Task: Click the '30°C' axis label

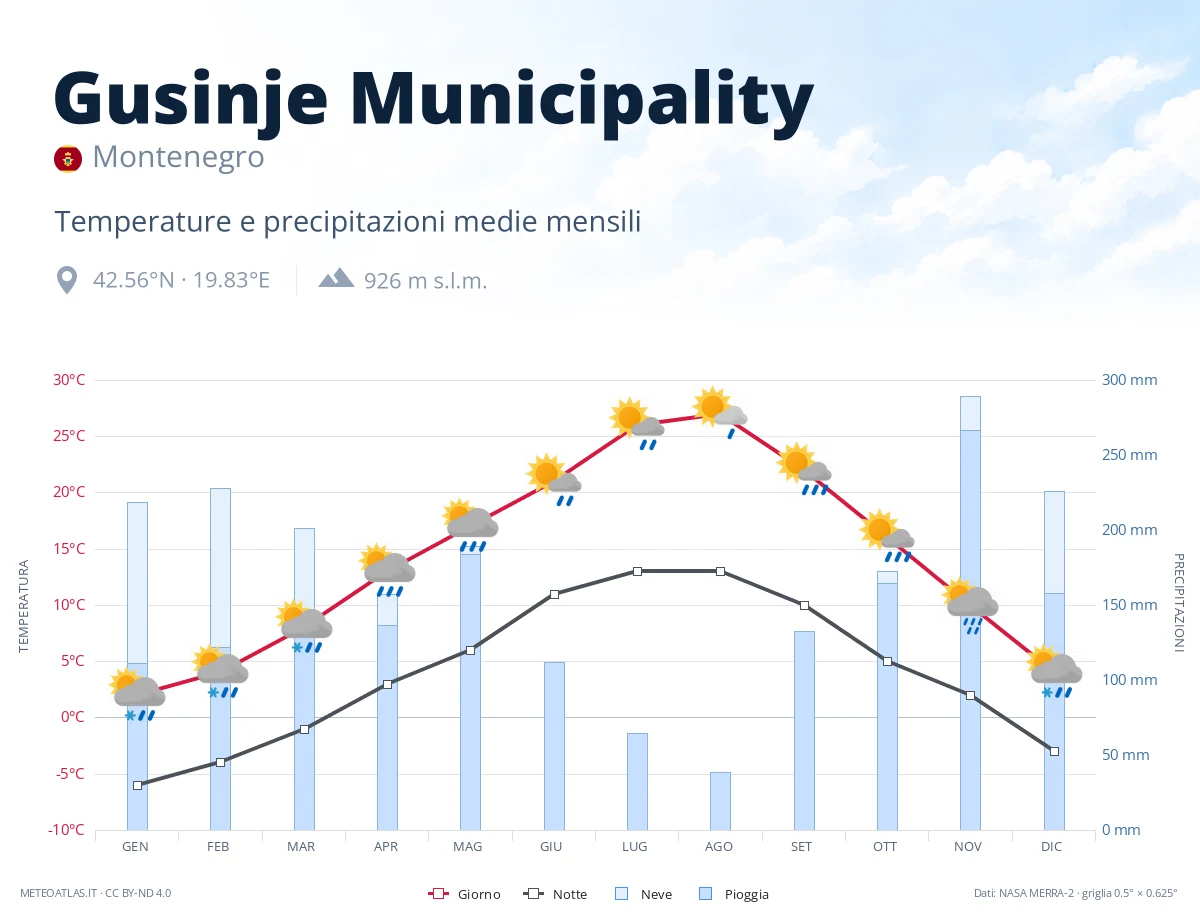Action: [x=68, y=380]
